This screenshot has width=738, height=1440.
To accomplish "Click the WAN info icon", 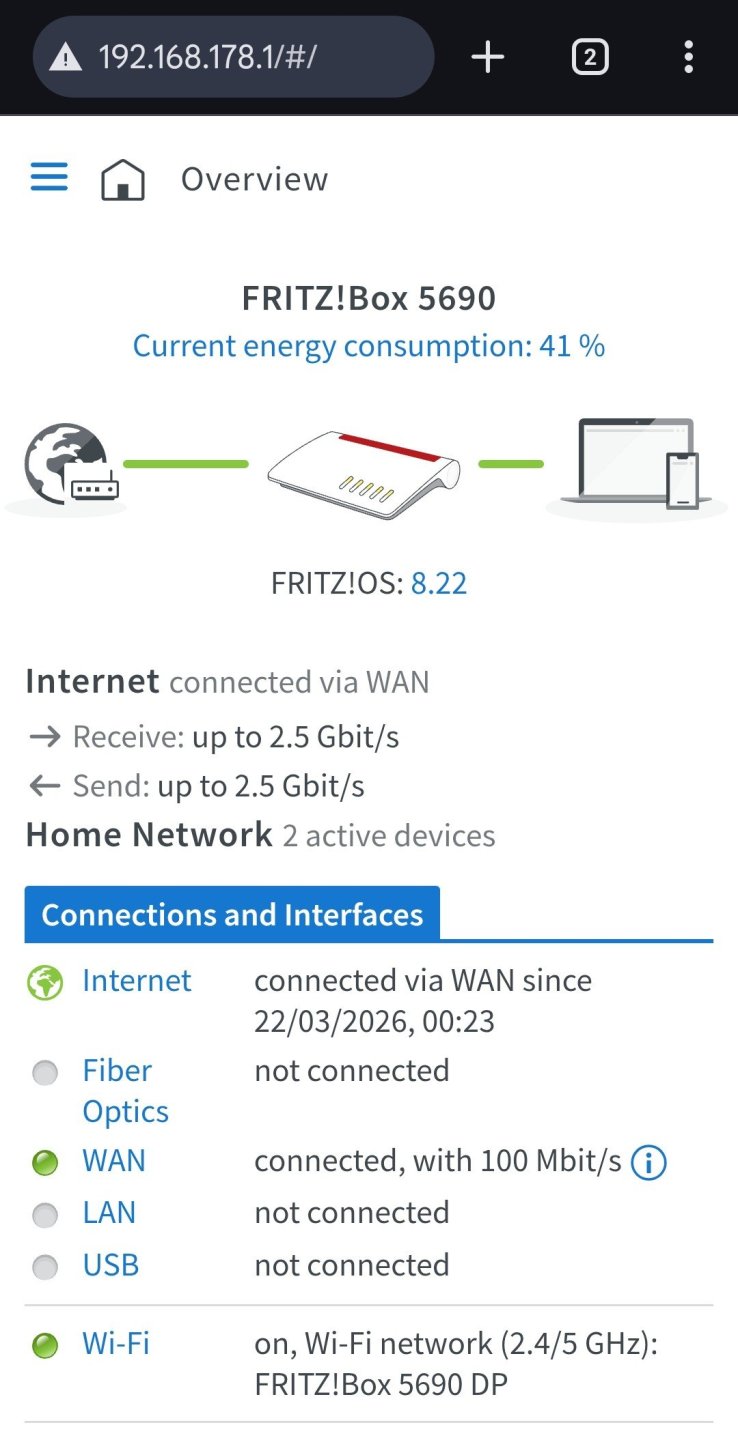I will (x=649, y=1163).
